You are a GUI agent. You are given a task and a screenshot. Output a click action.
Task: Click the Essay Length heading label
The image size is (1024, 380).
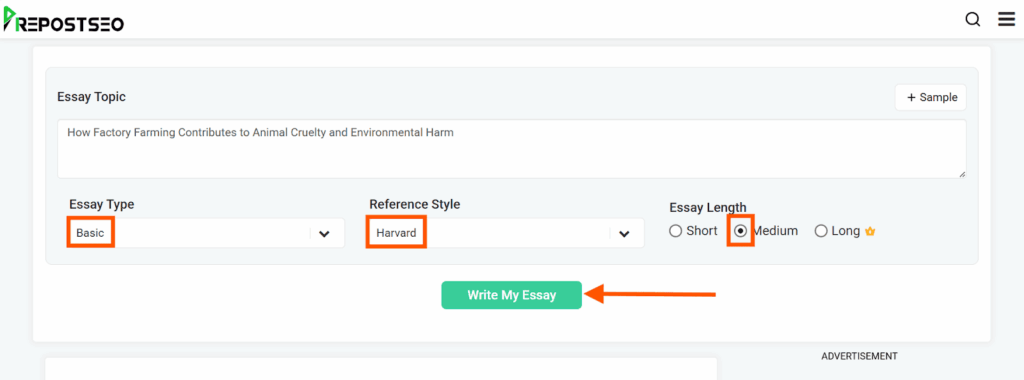point(707,208)
